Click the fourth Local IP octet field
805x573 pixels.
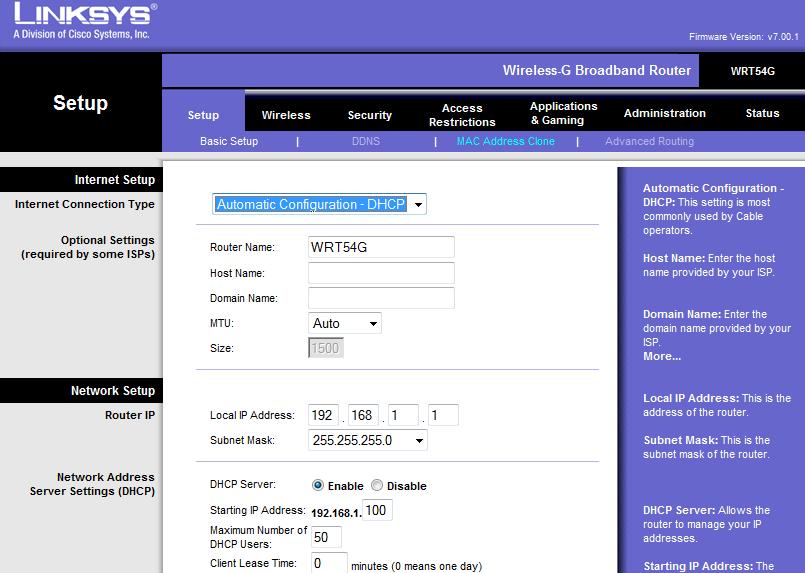pyautogui.click(x=443, y=415)
